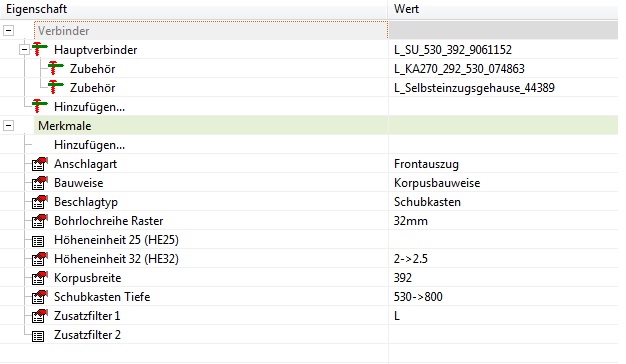Click the icon of Zubehör with value L_KA270_292_530_074863

(x=55, y=68)
